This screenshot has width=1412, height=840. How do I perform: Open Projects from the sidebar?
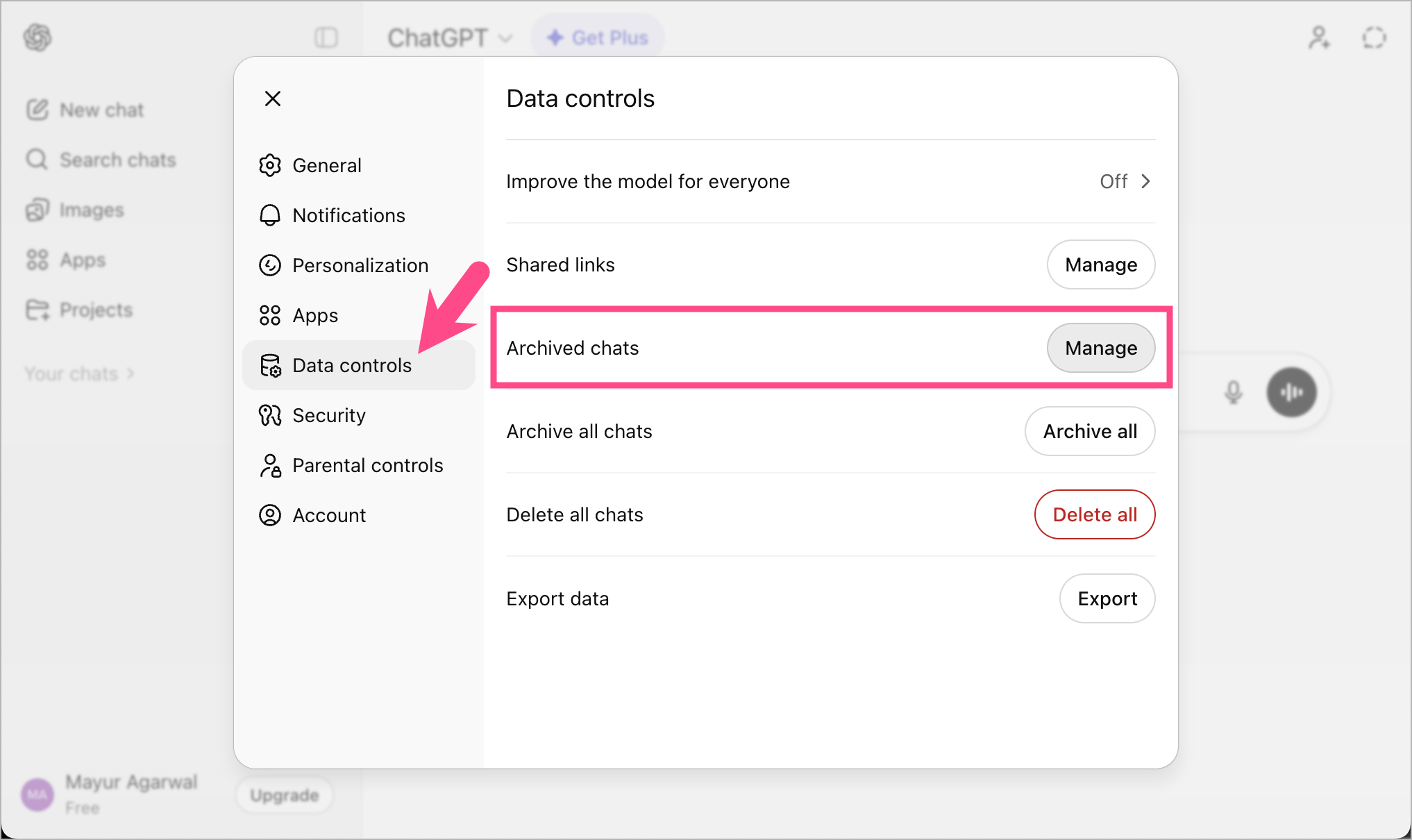pos(95,310)
